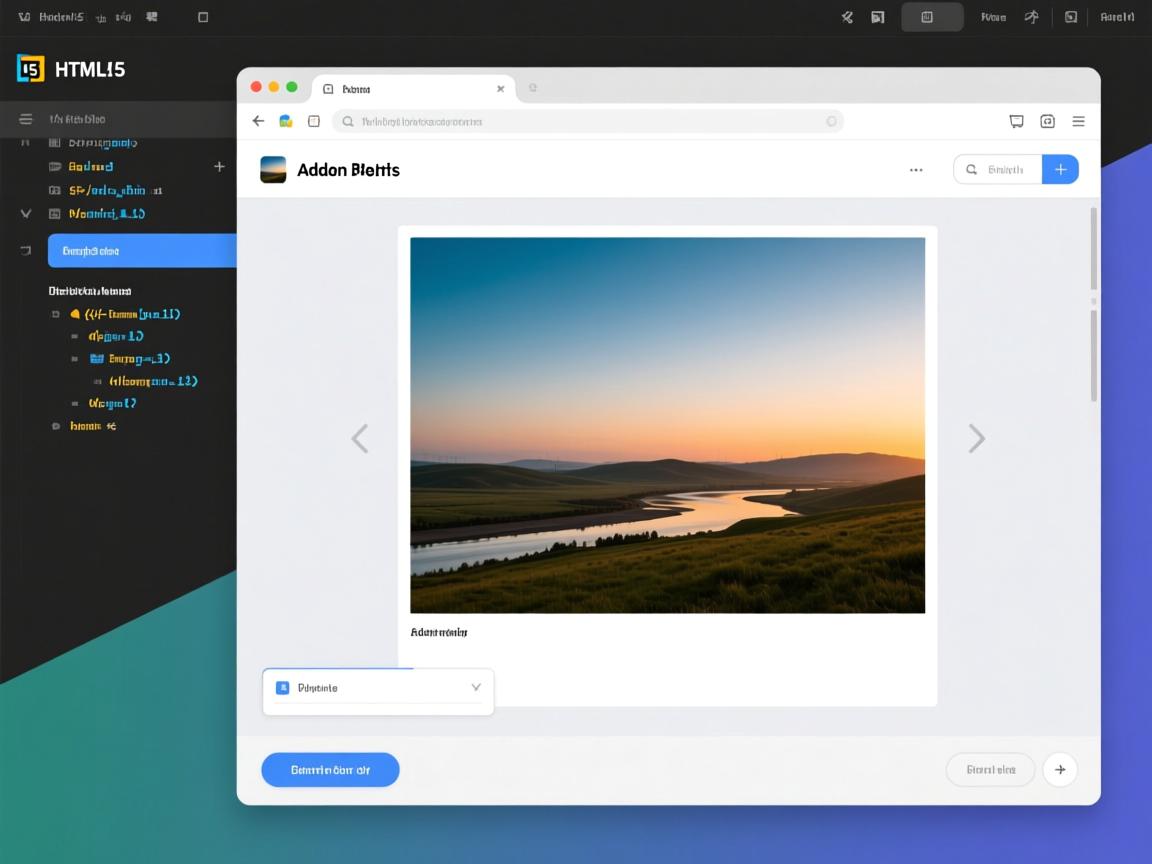Viewport: 1152px width, 864px height.
Task: Click the round plus button at bottom right
Action: 1060,770
